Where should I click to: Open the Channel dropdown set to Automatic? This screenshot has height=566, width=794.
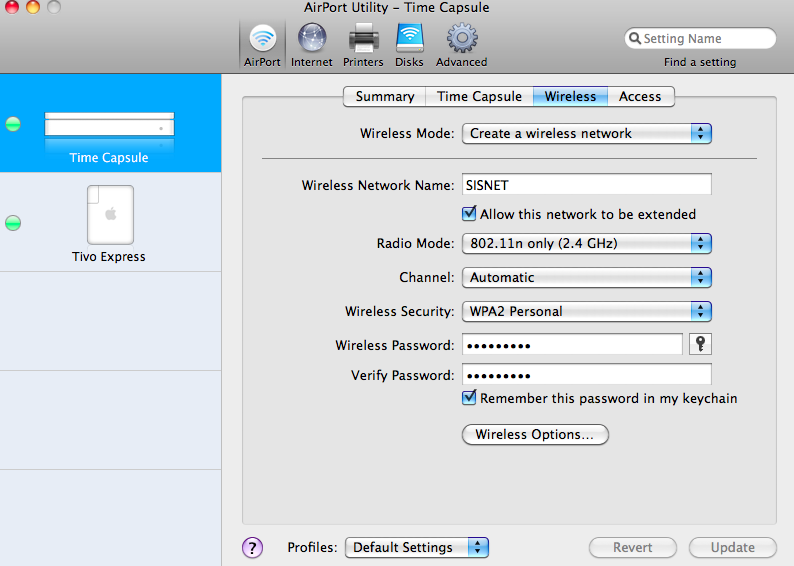point(587,277)
